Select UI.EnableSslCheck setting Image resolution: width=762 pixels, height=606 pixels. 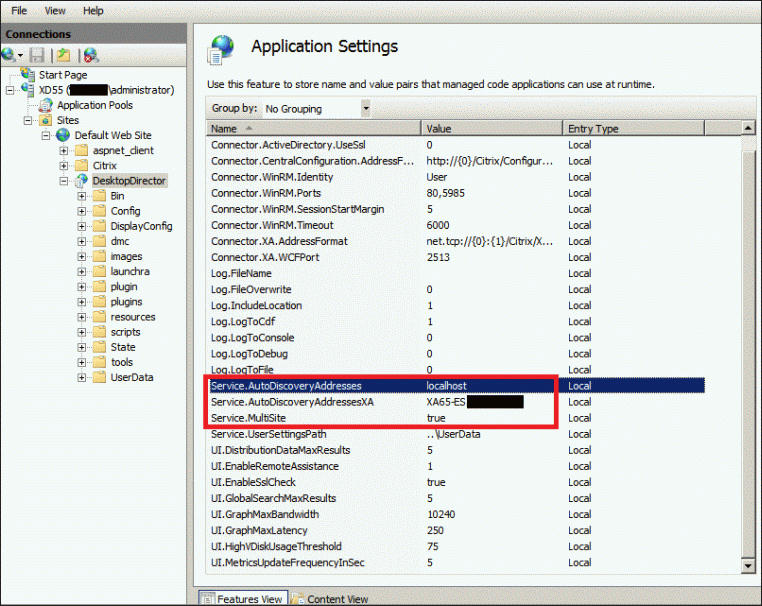click(456, 482)
